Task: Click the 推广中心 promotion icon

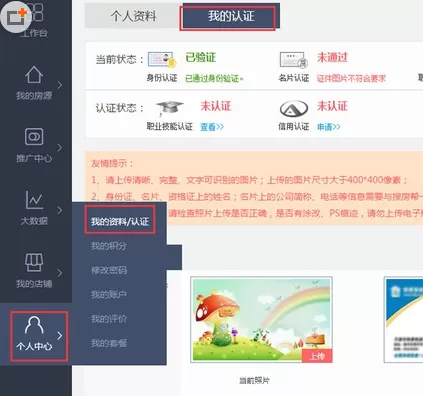Action: coord(34,137)
